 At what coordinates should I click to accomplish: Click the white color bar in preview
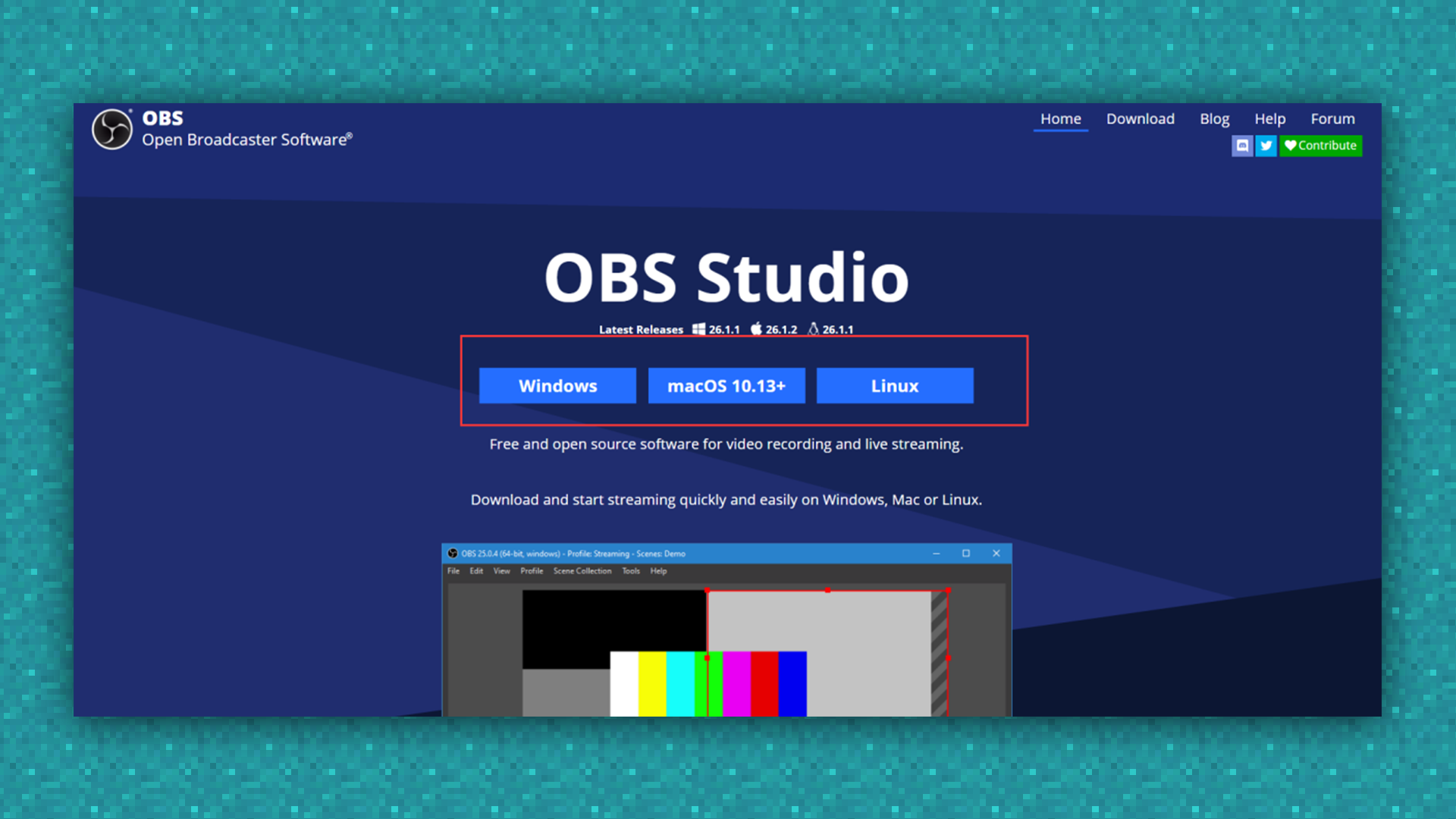coord(624,684)
